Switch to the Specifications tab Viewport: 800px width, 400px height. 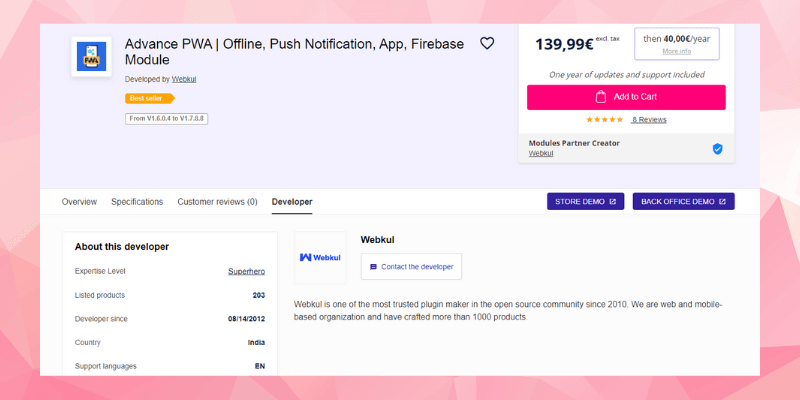click(137, 202)
